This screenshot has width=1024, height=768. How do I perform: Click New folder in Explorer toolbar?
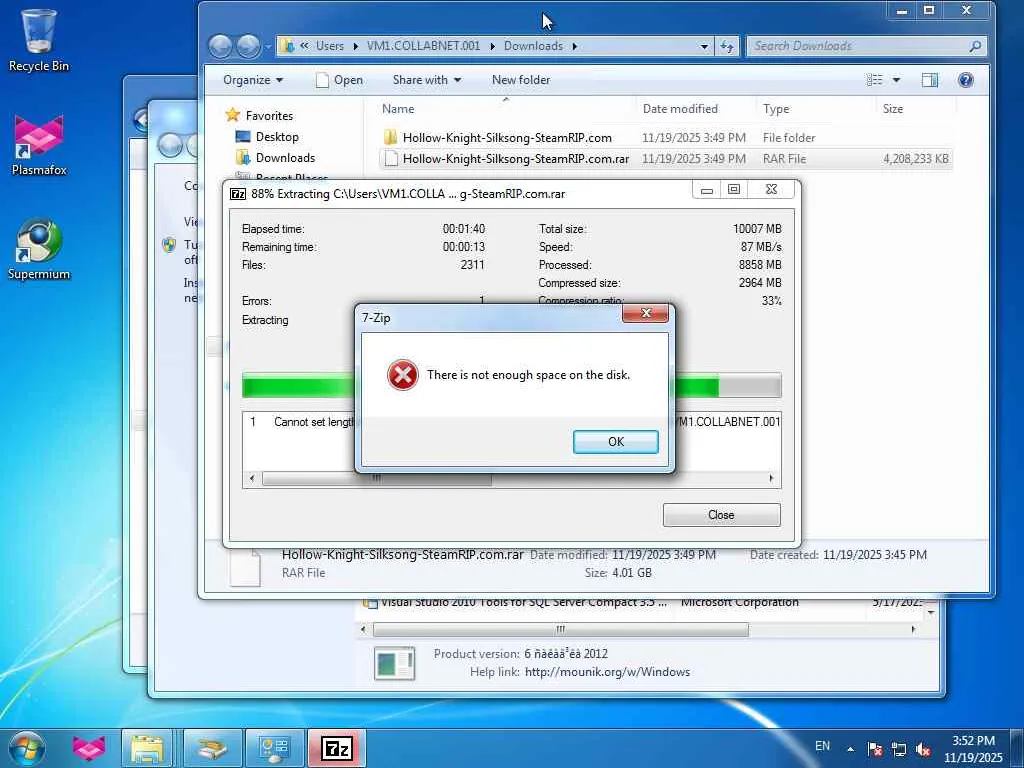520,80
